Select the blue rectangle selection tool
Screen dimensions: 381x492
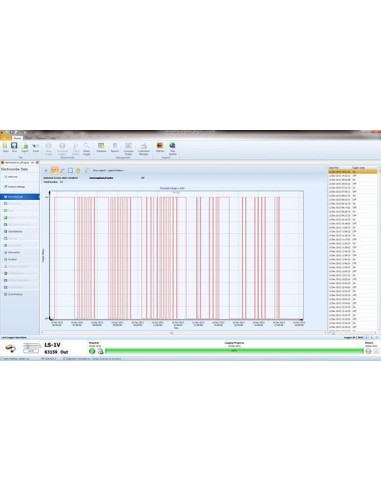(70, 170)
